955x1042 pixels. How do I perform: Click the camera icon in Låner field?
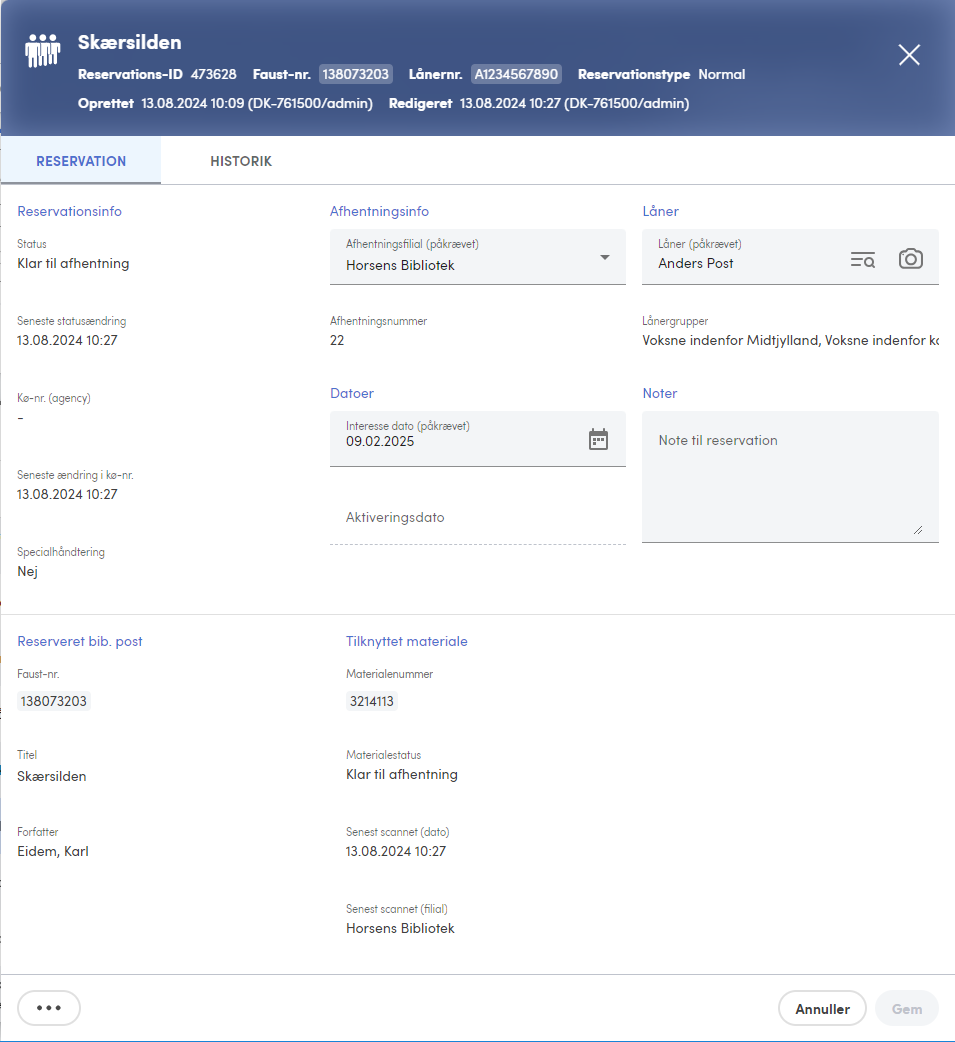click(x=910, y=259)
